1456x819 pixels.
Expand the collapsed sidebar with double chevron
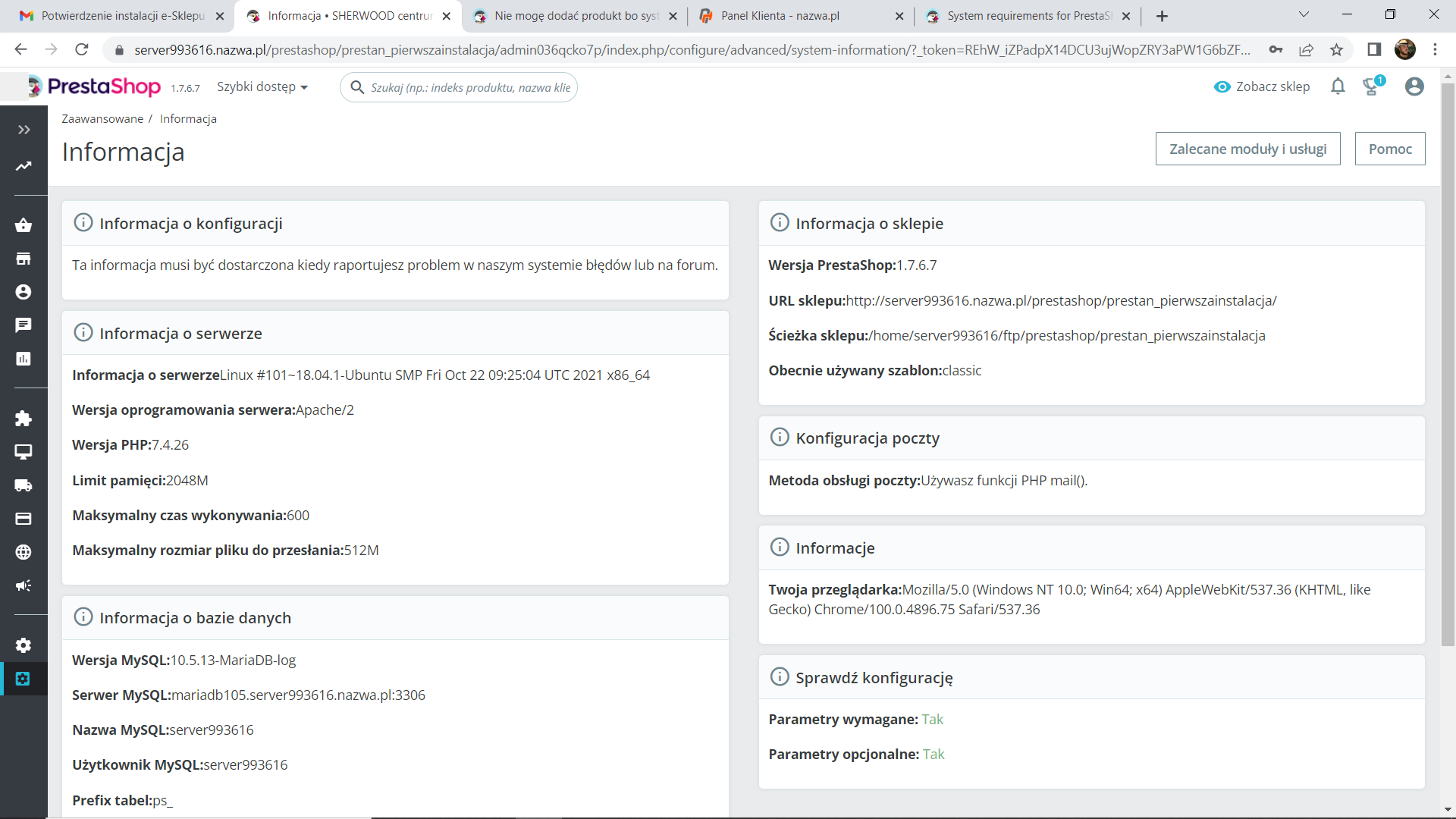pos(24,130)
